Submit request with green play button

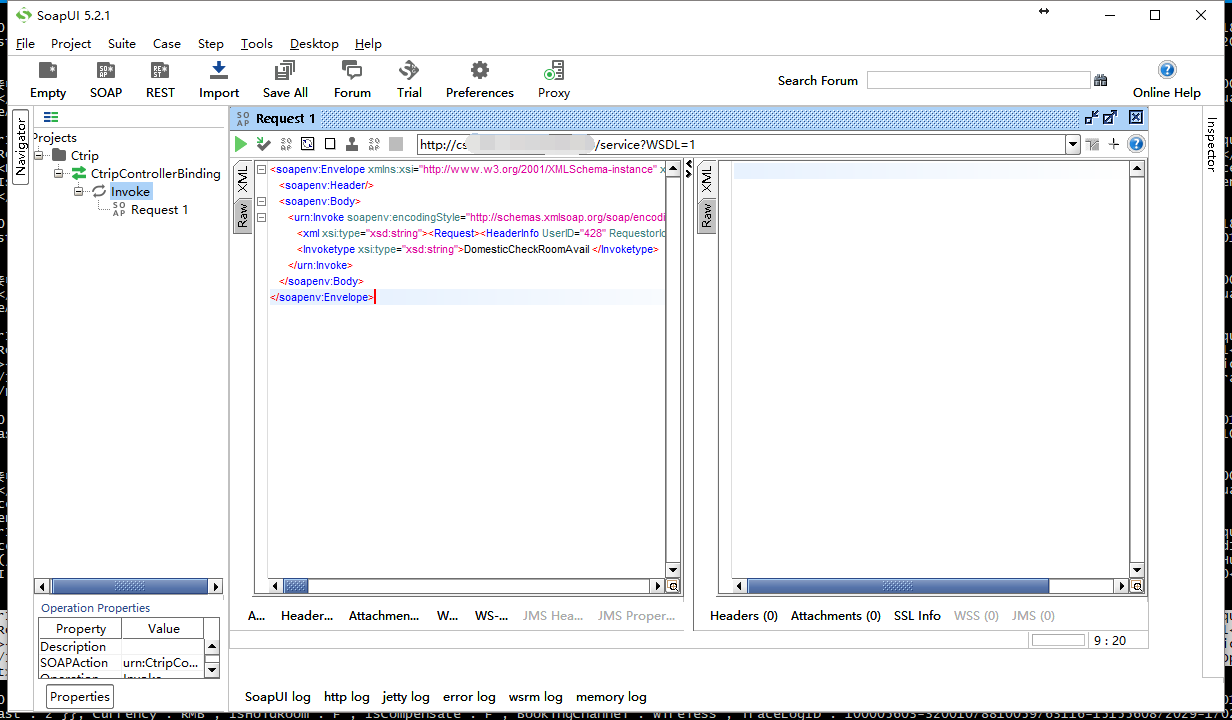point(241,144)
